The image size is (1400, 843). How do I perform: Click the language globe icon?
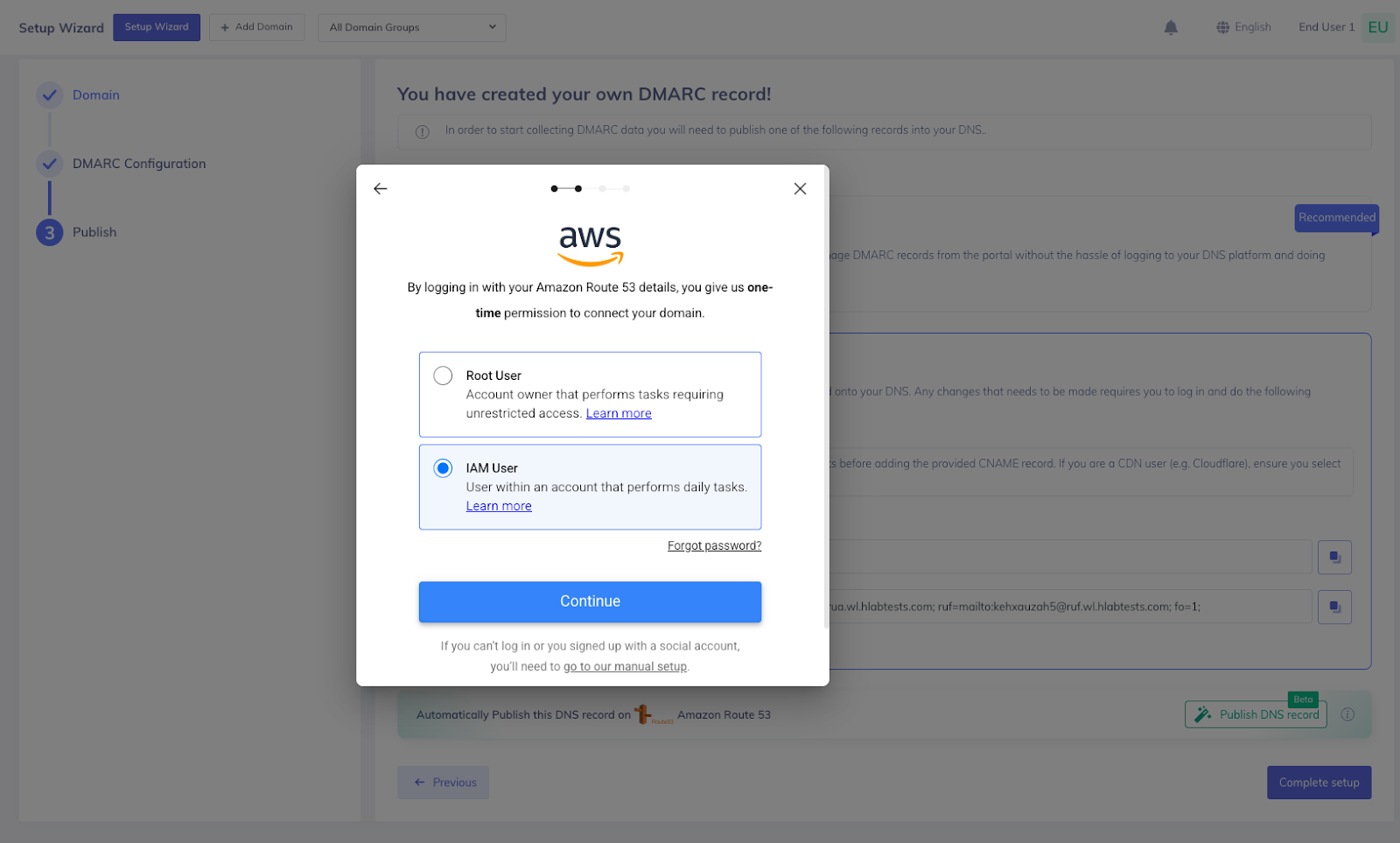pyautogui.click(x=1222, y=27)
